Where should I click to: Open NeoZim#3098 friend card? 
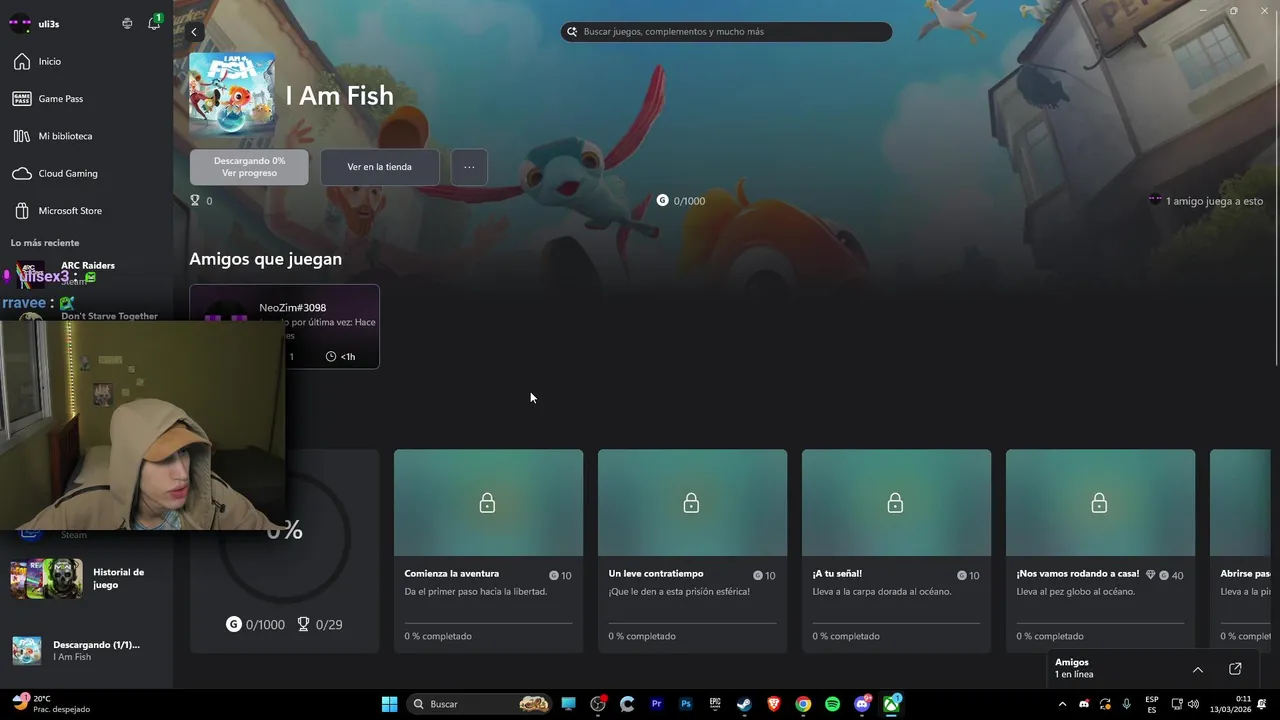tap(284, 326)
